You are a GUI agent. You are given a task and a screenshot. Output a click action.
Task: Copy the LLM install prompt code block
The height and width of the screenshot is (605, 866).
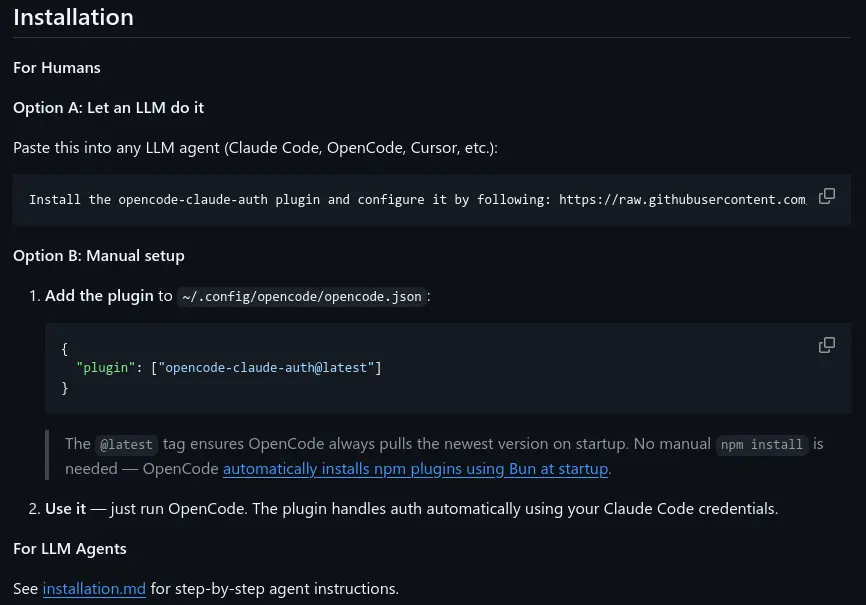tap(826, 196)
